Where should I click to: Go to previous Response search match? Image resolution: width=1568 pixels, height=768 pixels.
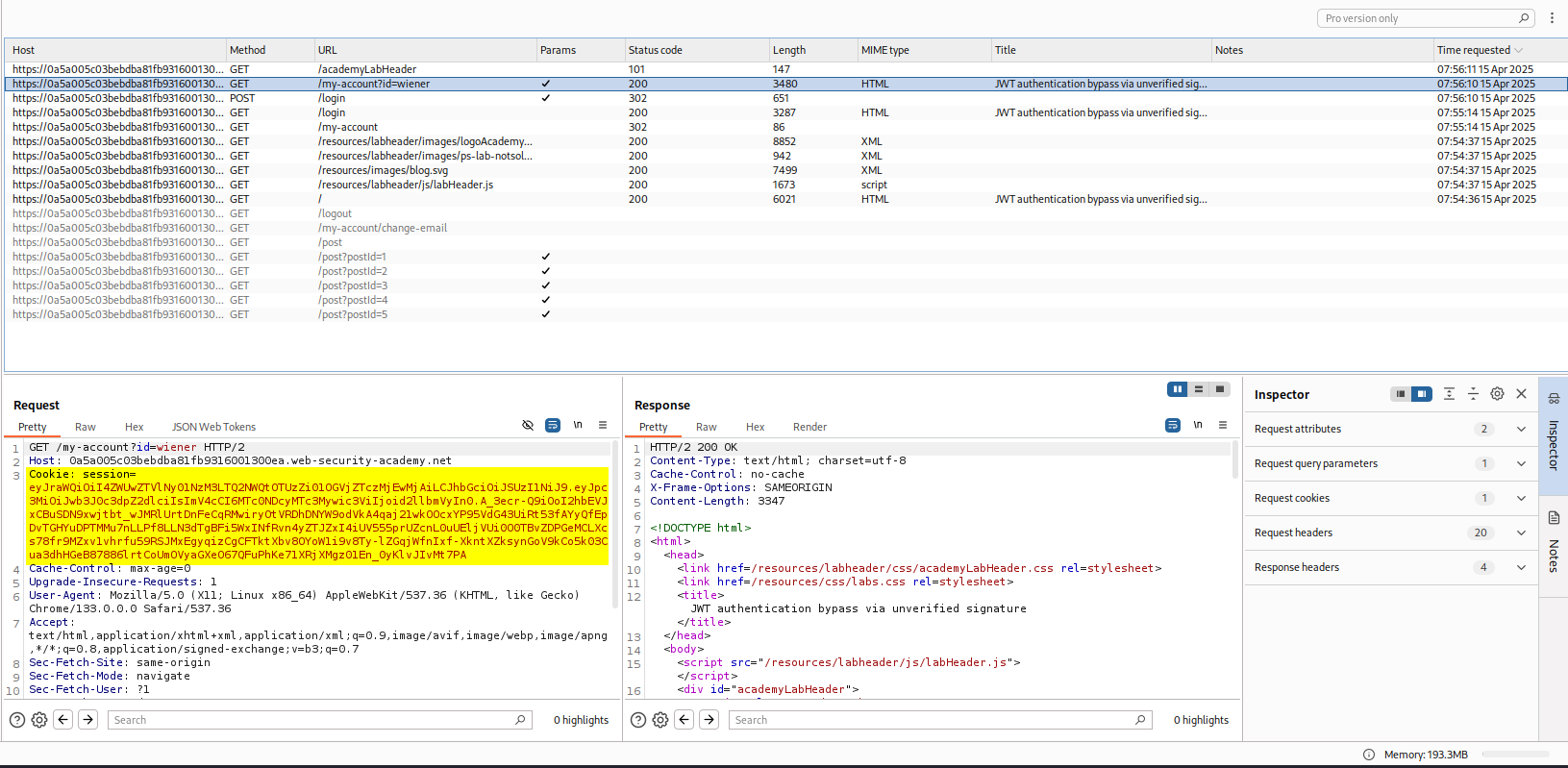684,719
